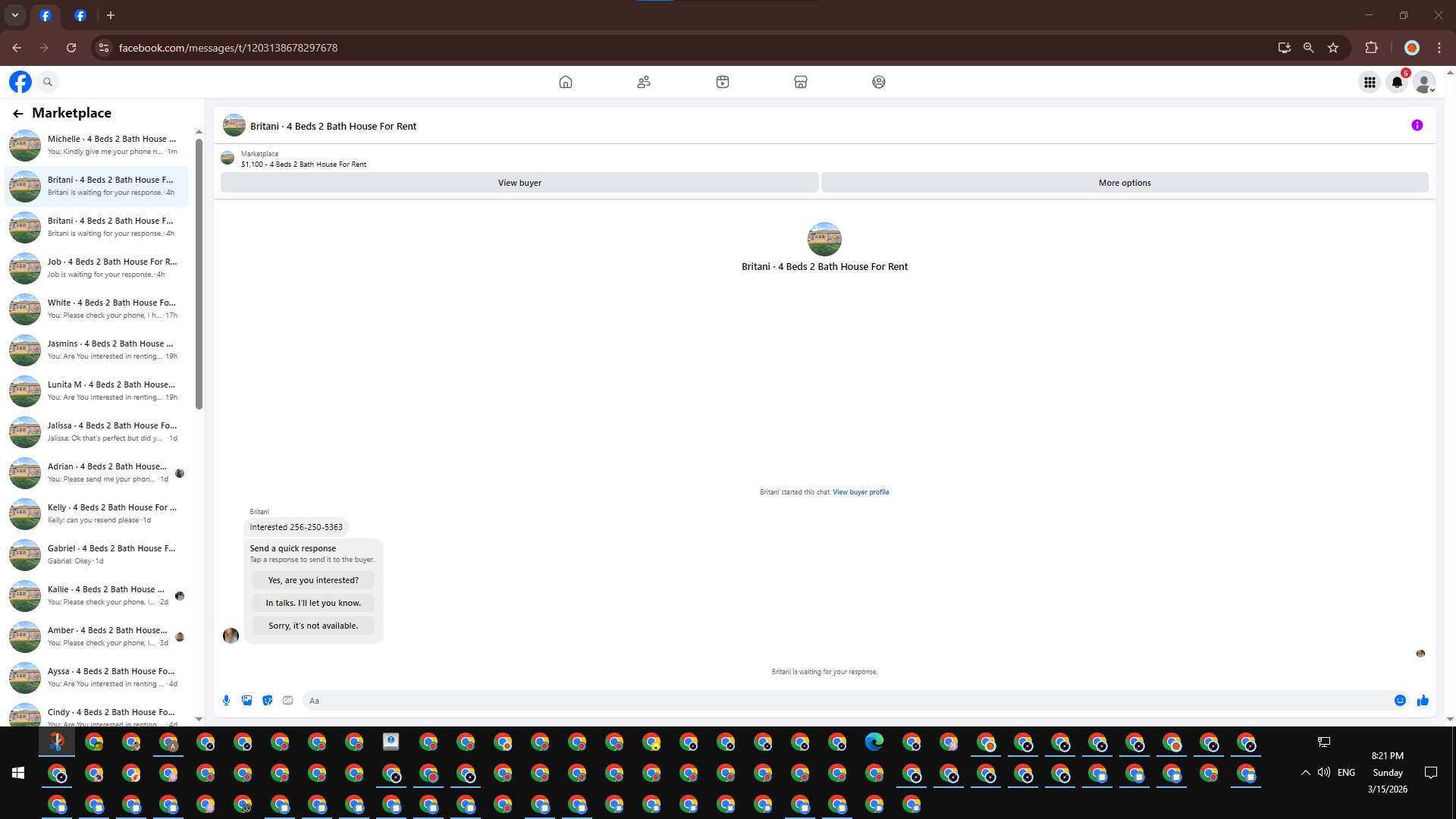Reload the page

tap(71, 48)
